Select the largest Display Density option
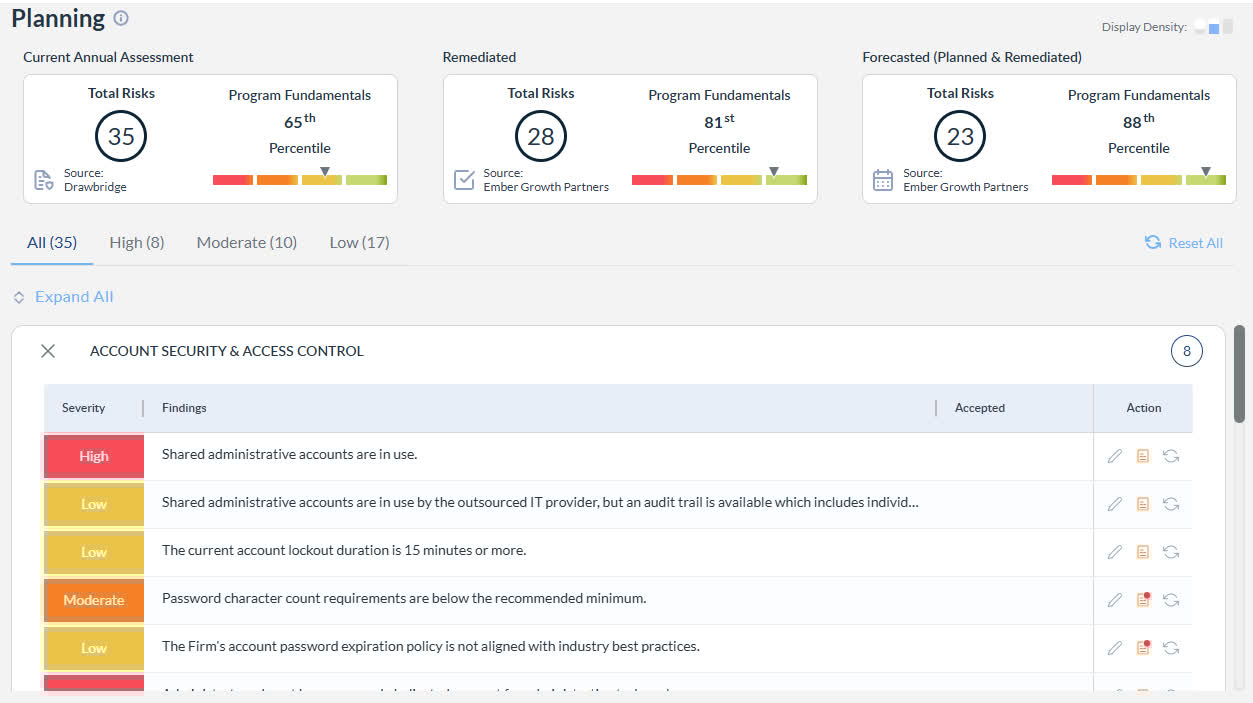This screenshot has height=703, width=1253. pyautogui.click(x=1228, y=28)
